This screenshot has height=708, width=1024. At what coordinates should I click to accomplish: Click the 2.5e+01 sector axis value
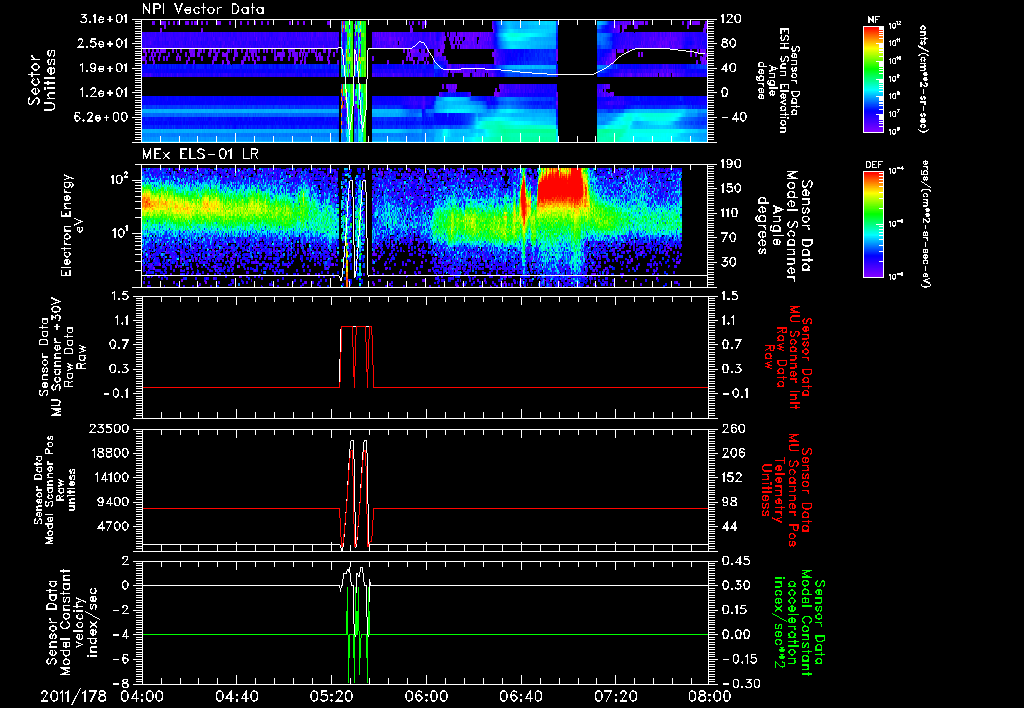pos(104,43)
